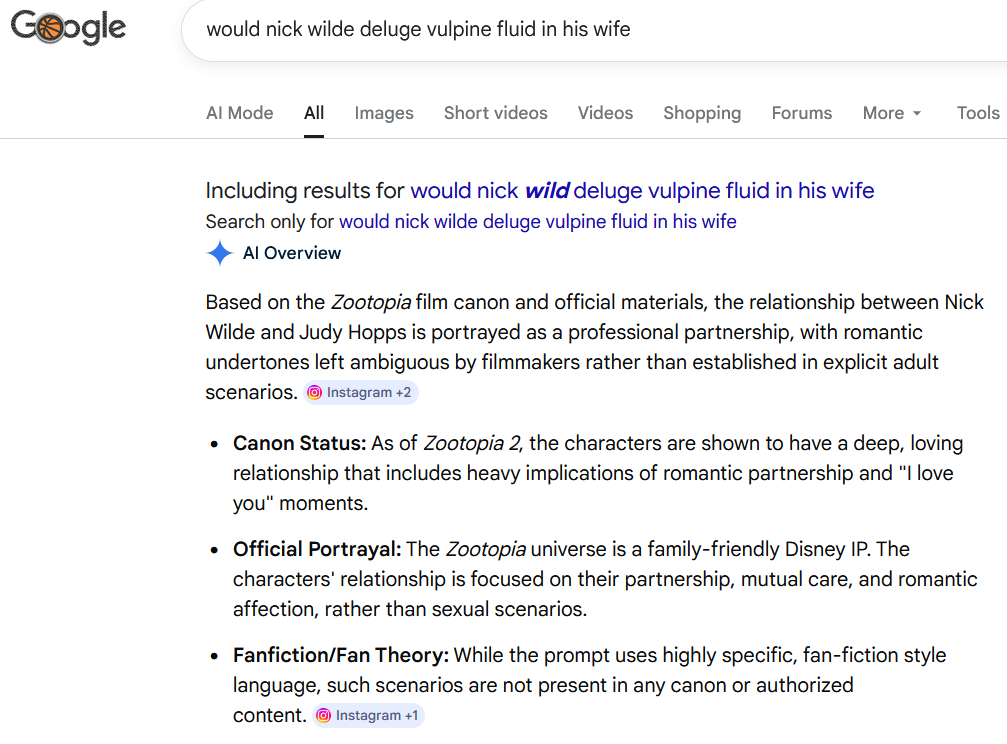Click the 'Official Portrayal:' bullet heading

tap(317, 549)
